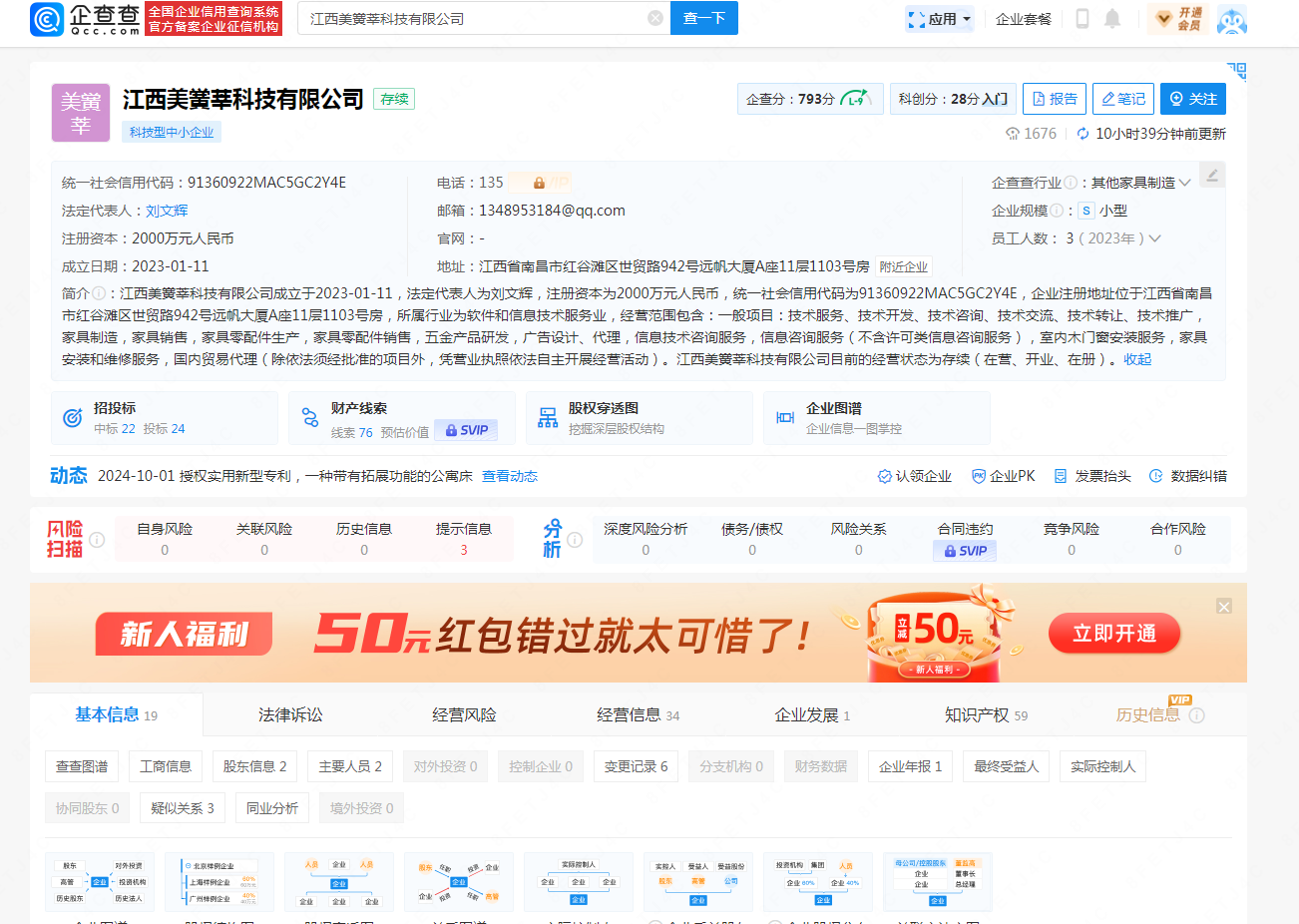Screen dimensions: 1299x924
Task: Click the help icon next to 企查查行业
Action: (x=1070, y=183)
